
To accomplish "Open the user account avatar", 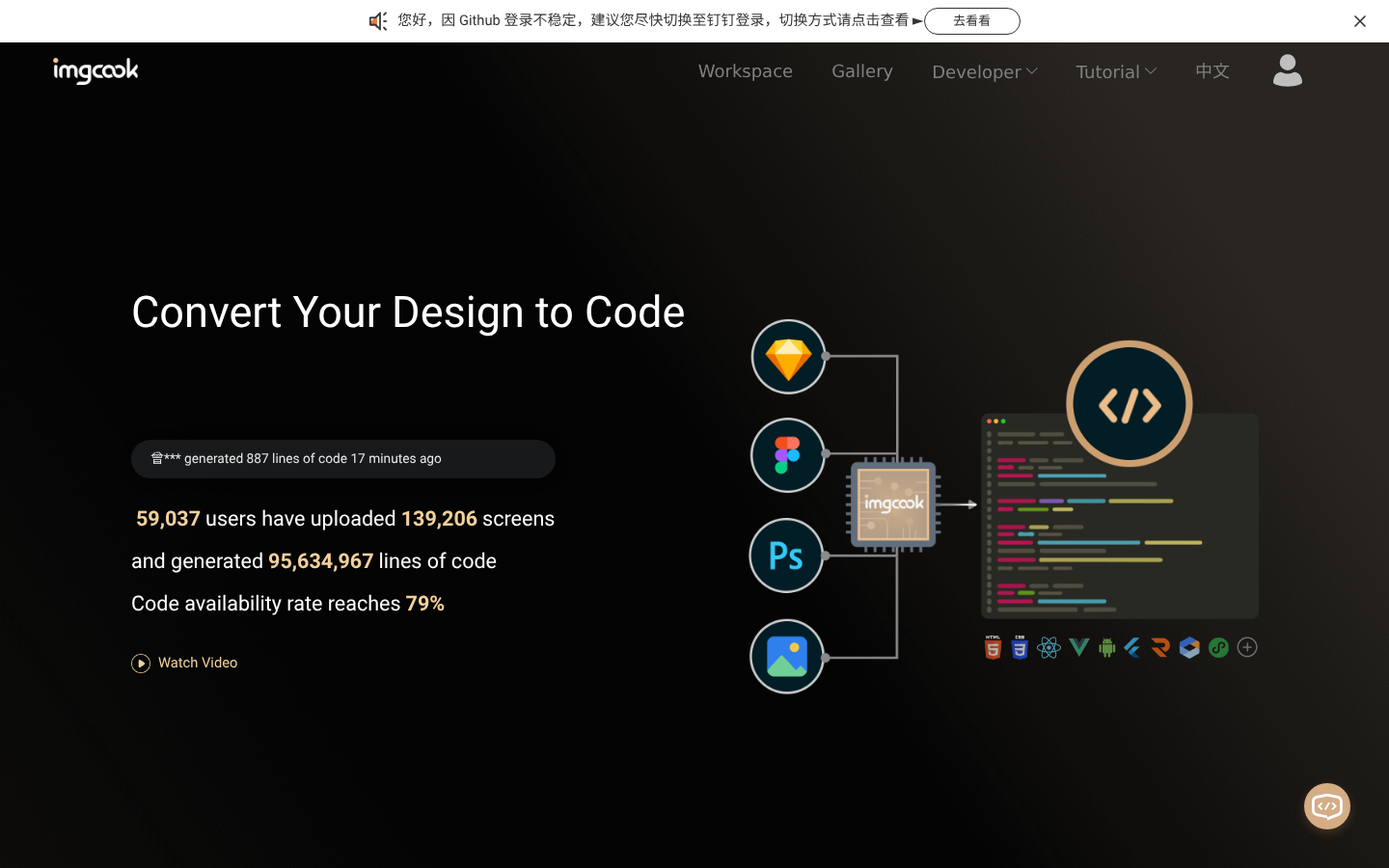I will click(x=1288, y=70).
